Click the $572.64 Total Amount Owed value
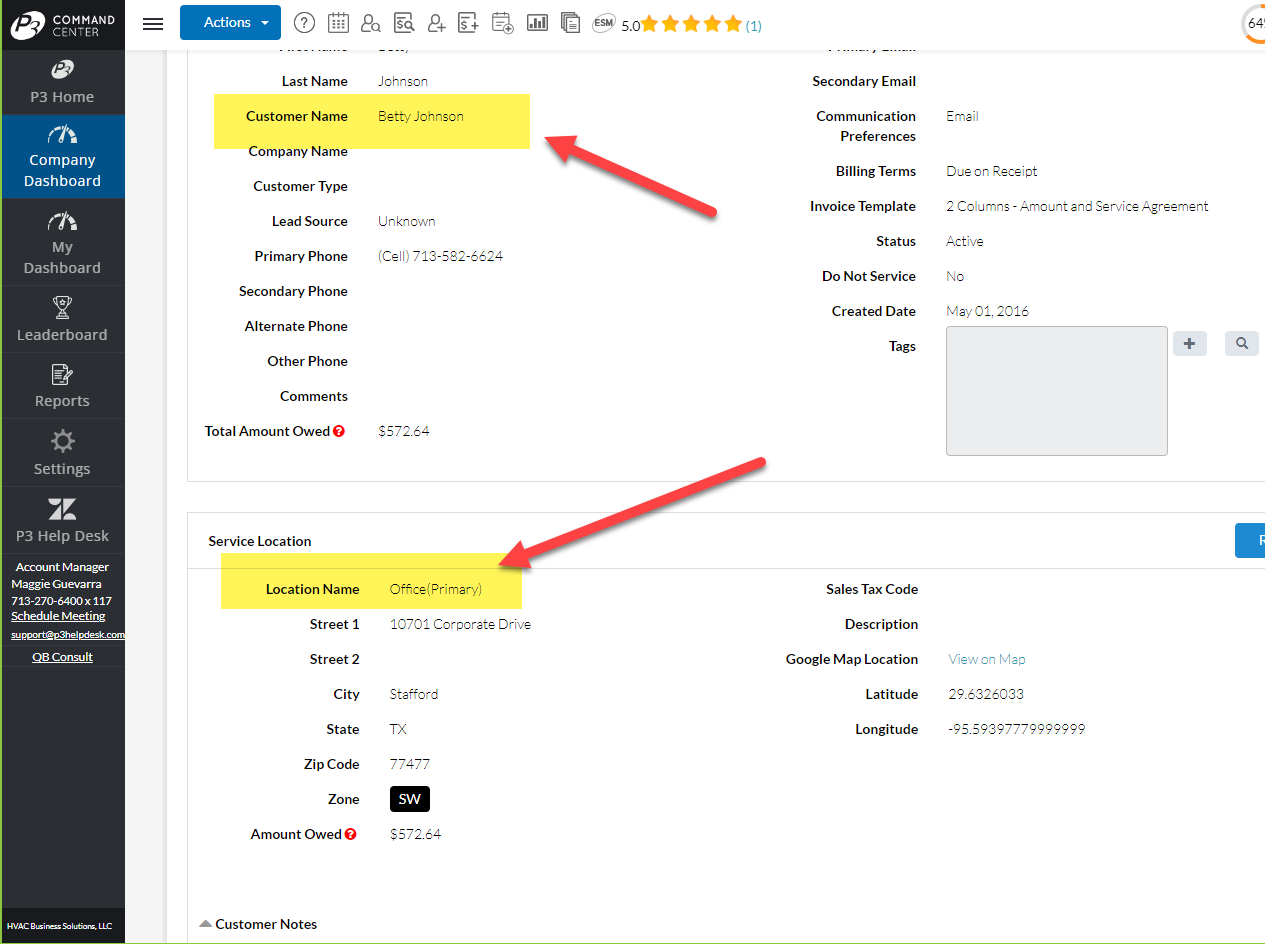1265x944 pixels. click(404, 431)
